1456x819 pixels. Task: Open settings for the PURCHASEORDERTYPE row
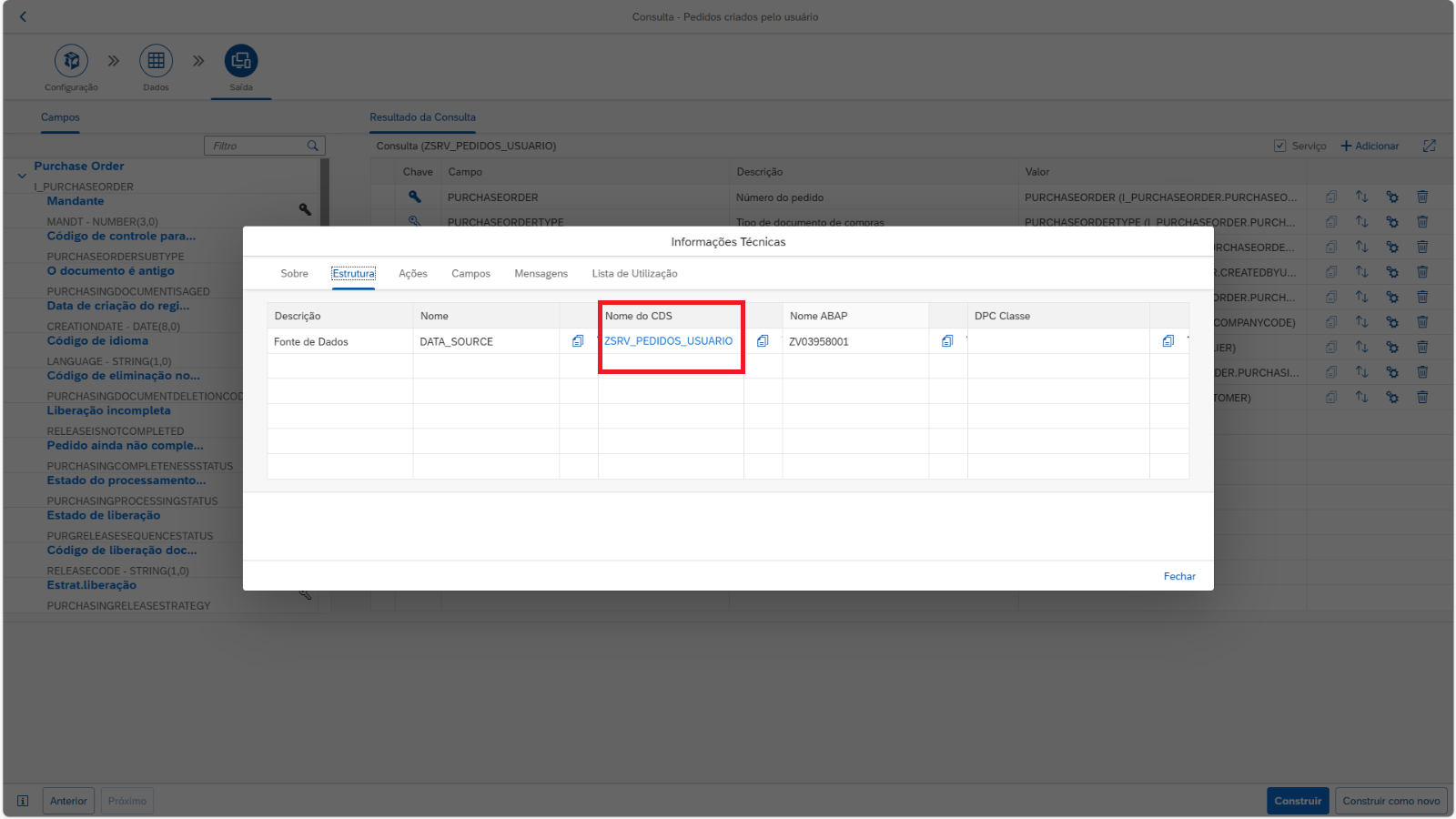[x=1392, y=221]
